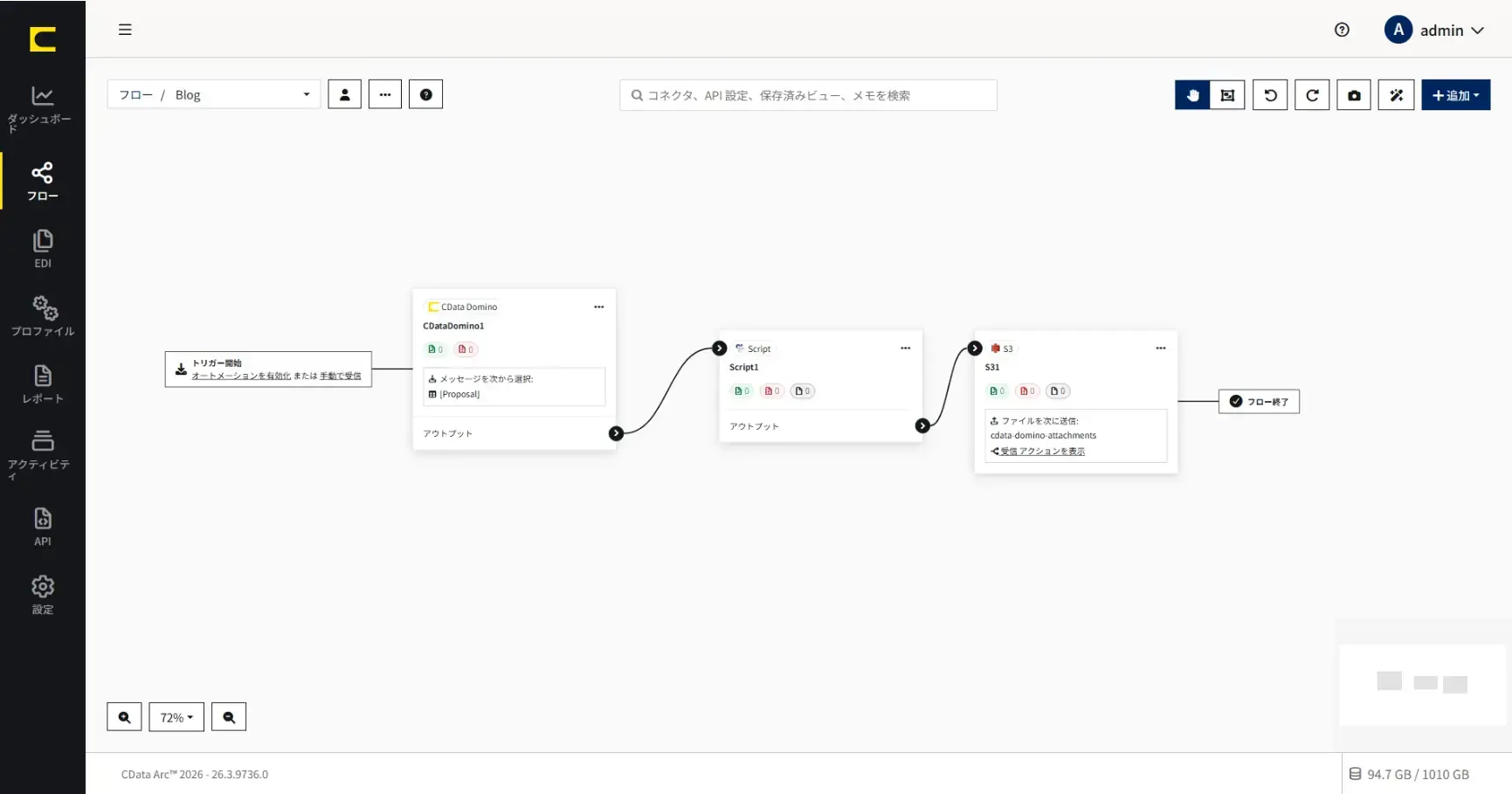Select the フロー sidebar item
Screen dimensions: 1512x794
pyautogui.click(x=42, y=181)
